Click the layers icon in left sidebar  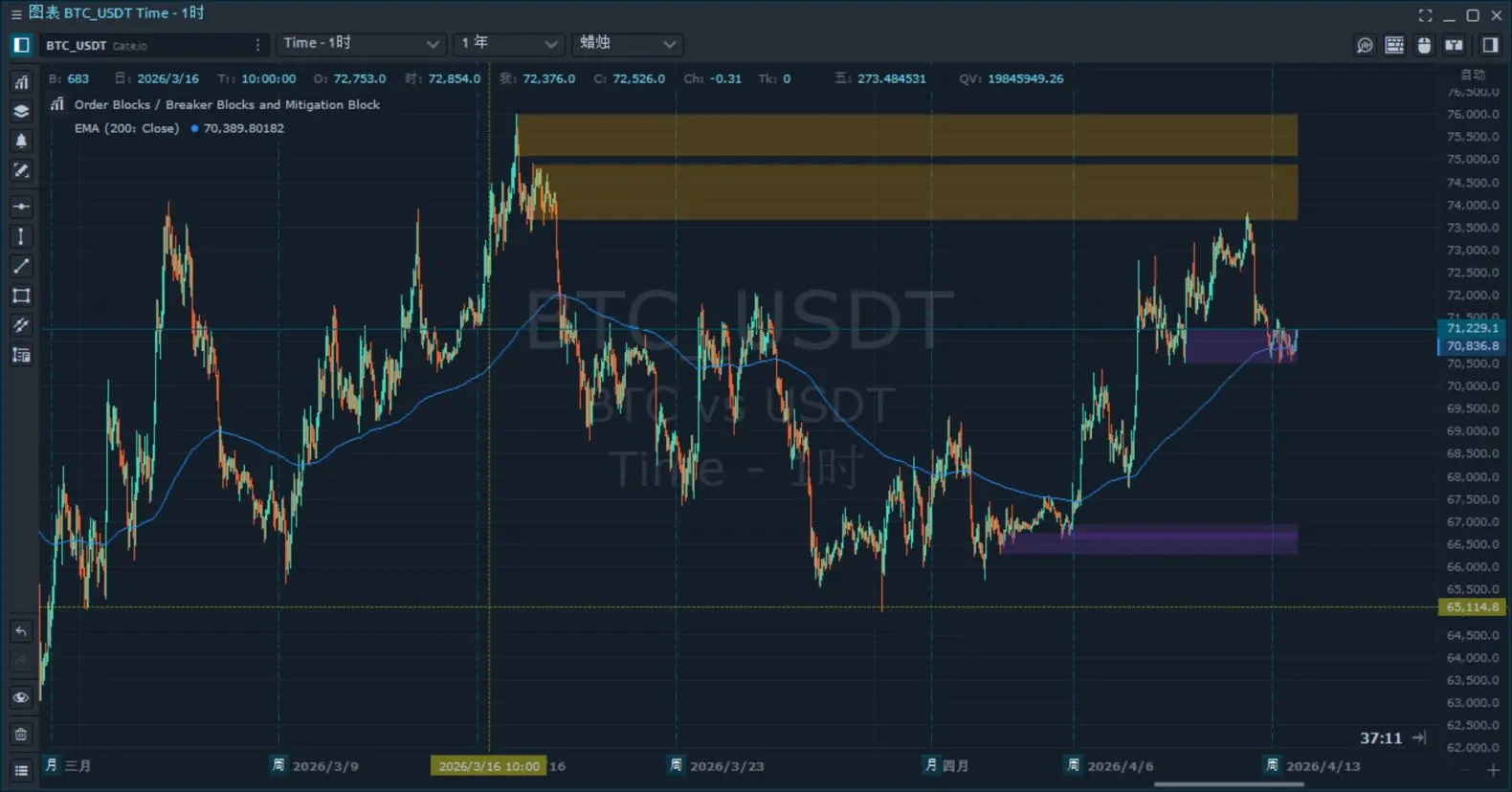point(21,111)
